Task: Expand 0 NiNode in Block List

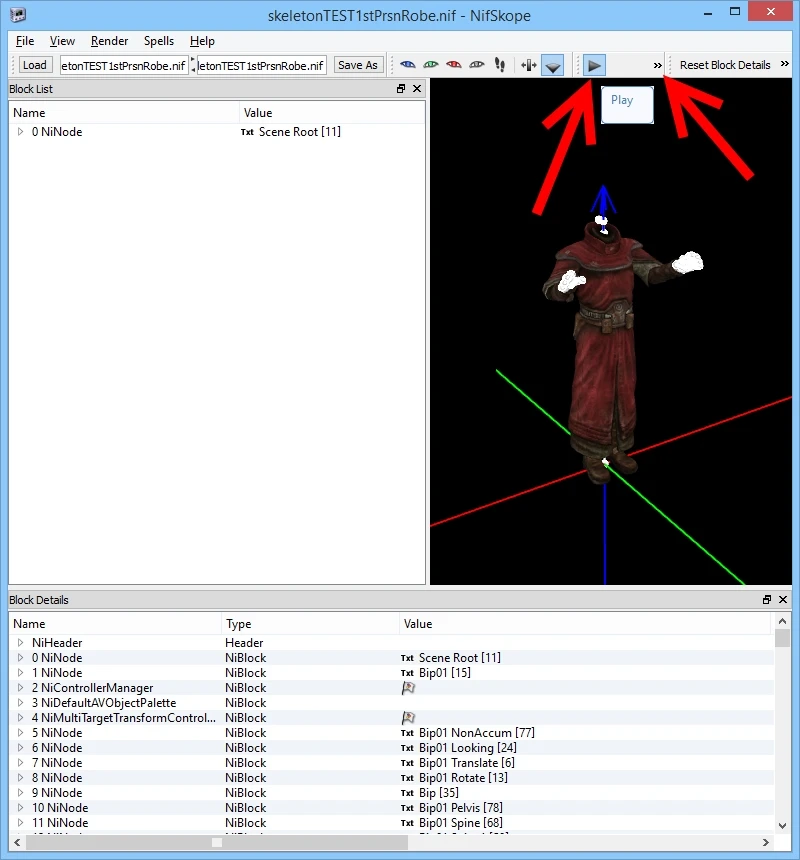Action: [20, 132]
